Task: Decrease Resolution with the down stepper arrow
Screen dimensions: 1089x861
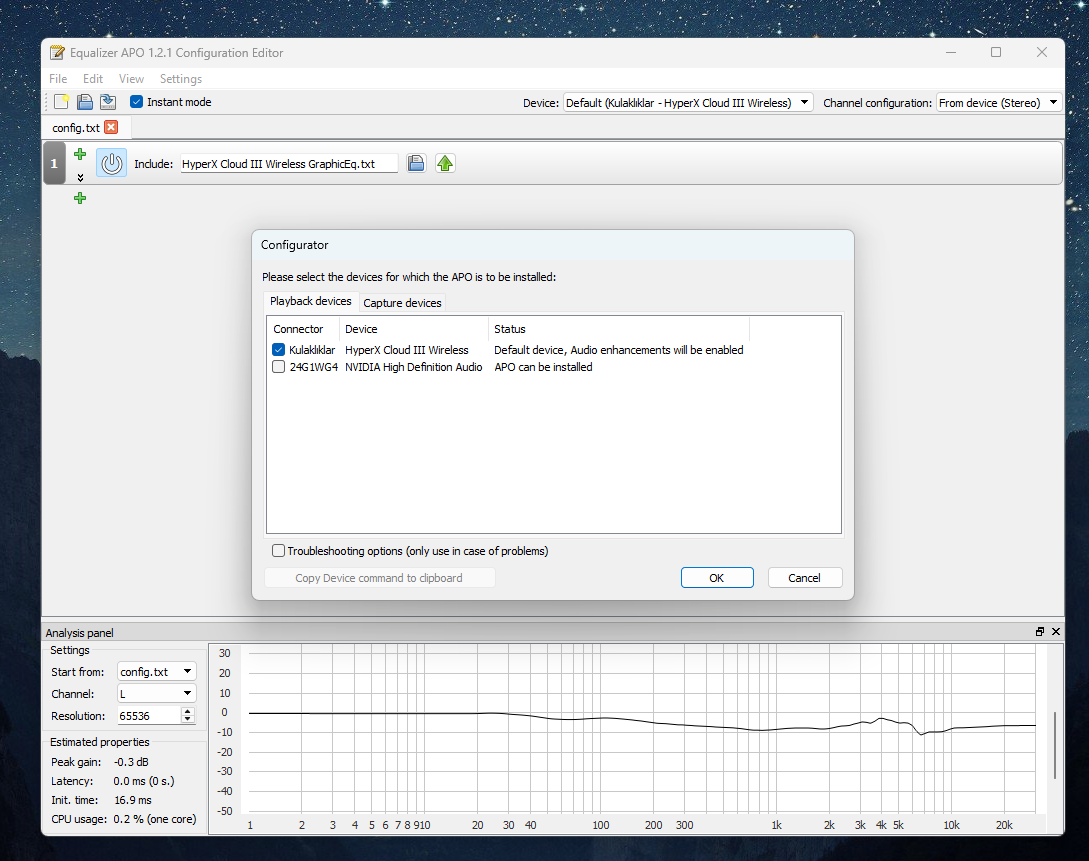Action: [x=188, y=719]
